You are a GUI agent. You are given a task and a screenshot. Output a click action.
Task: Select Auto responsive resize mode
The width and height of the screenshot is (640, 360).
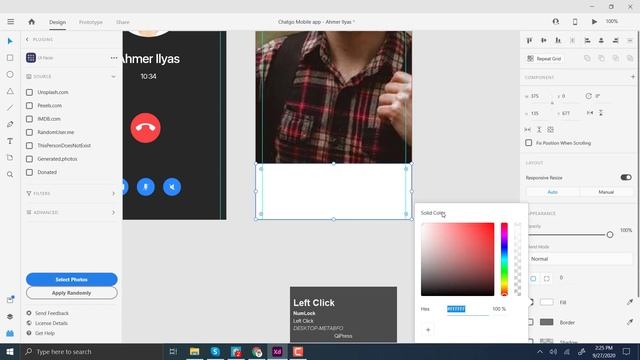[552, 192]
